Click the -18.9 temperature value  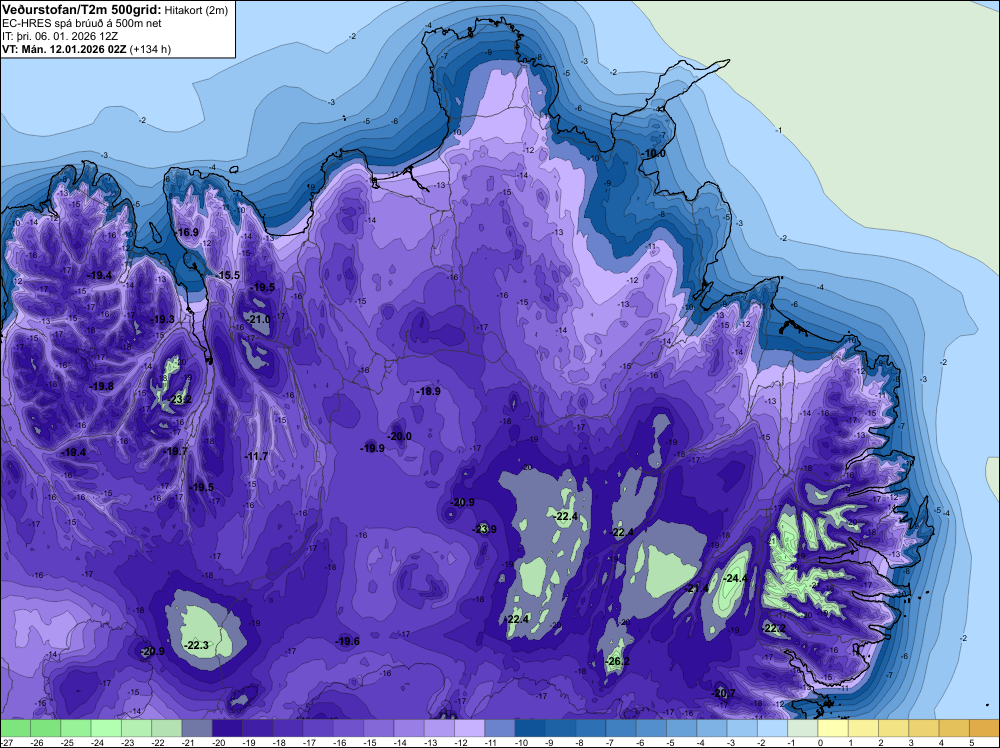tap(428, 391)
